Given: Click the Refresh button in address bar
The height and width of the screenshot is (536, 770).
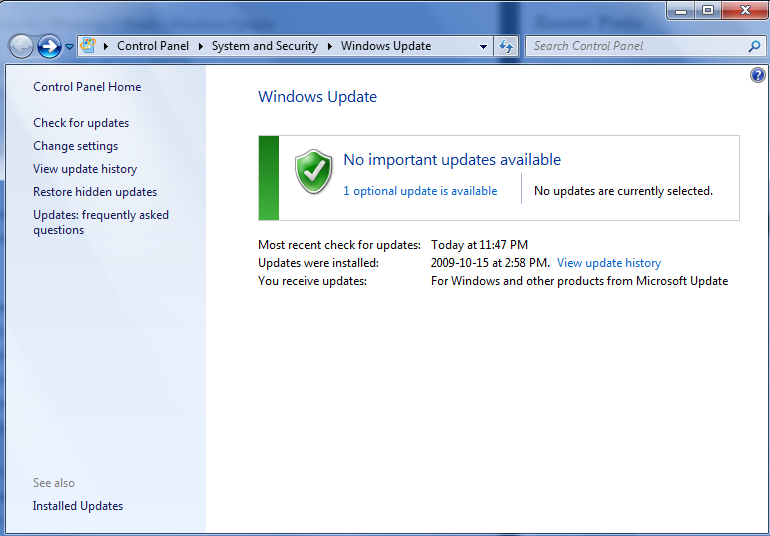Looking at the screenshot, I should [x=506, y=47].
